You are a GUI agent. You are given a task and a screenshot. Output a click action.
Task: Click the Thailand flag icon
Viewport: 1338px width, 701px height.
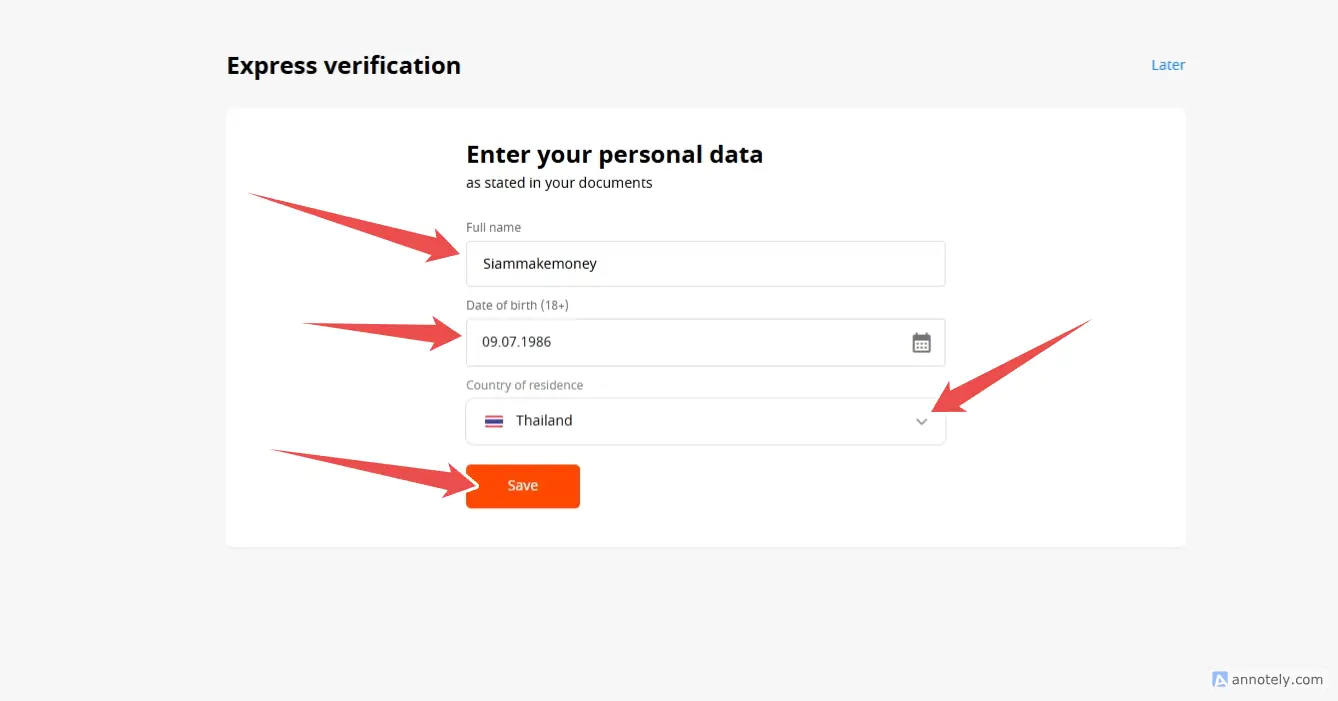(494, 421)
